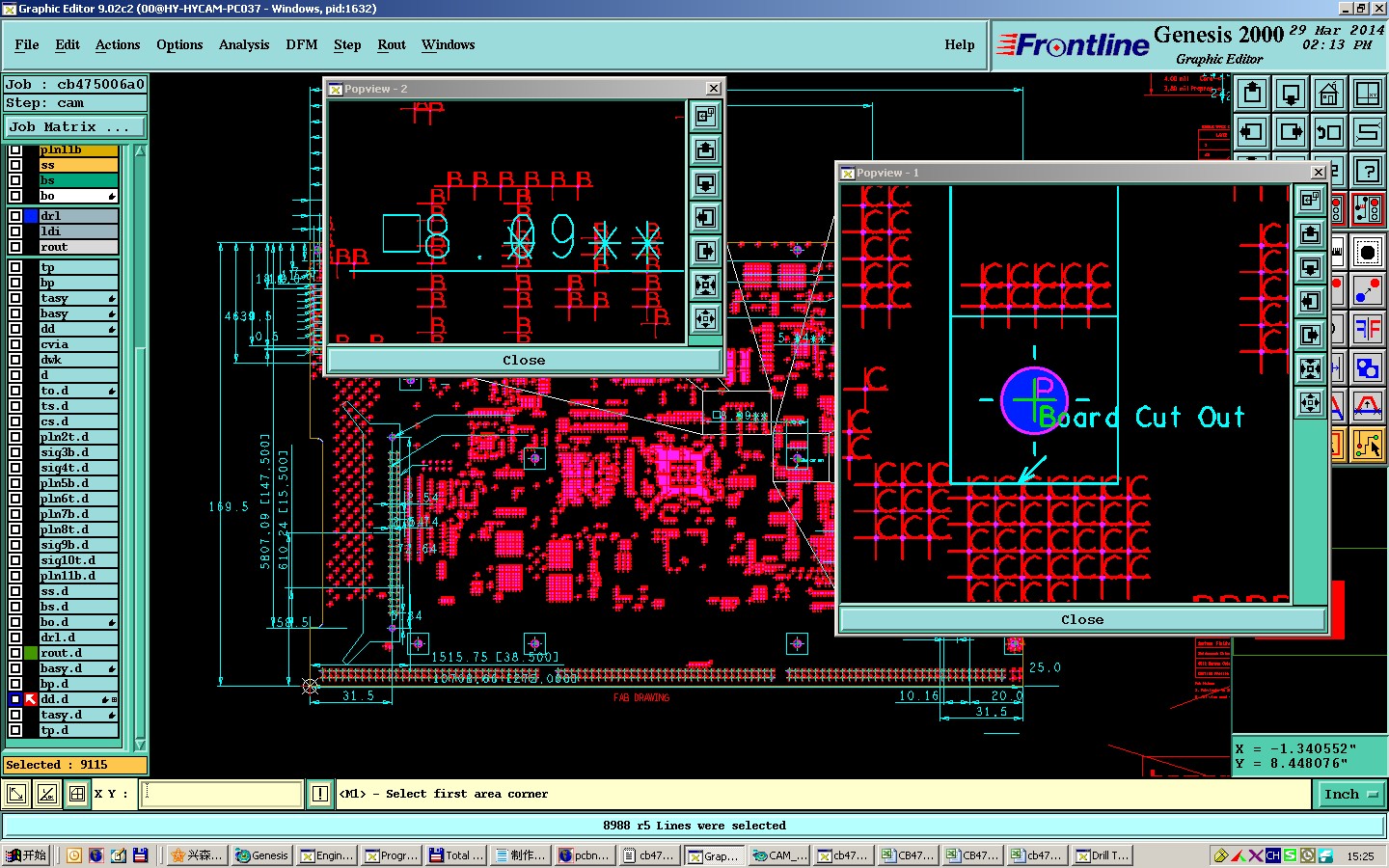Viewport: 1389px width, 868px height.
Task: Open the File menu
Action: pyautogui.click(x=27, y=45)
